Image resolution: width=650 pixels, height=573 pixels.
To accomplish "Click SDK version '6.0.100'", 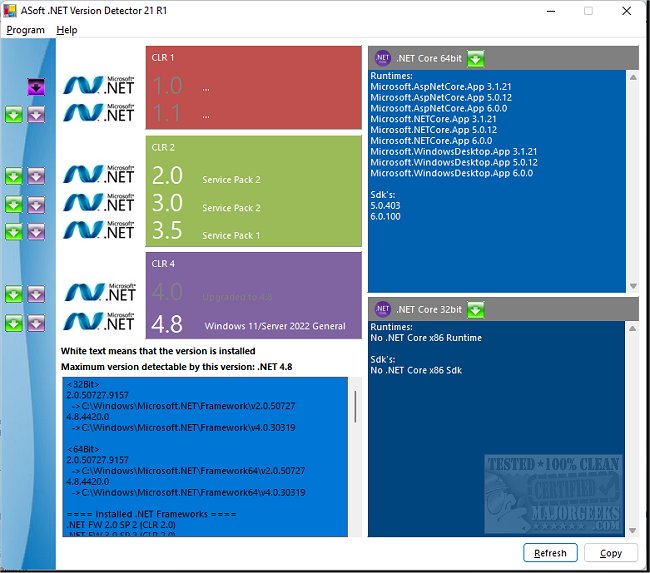I will 385,216.
